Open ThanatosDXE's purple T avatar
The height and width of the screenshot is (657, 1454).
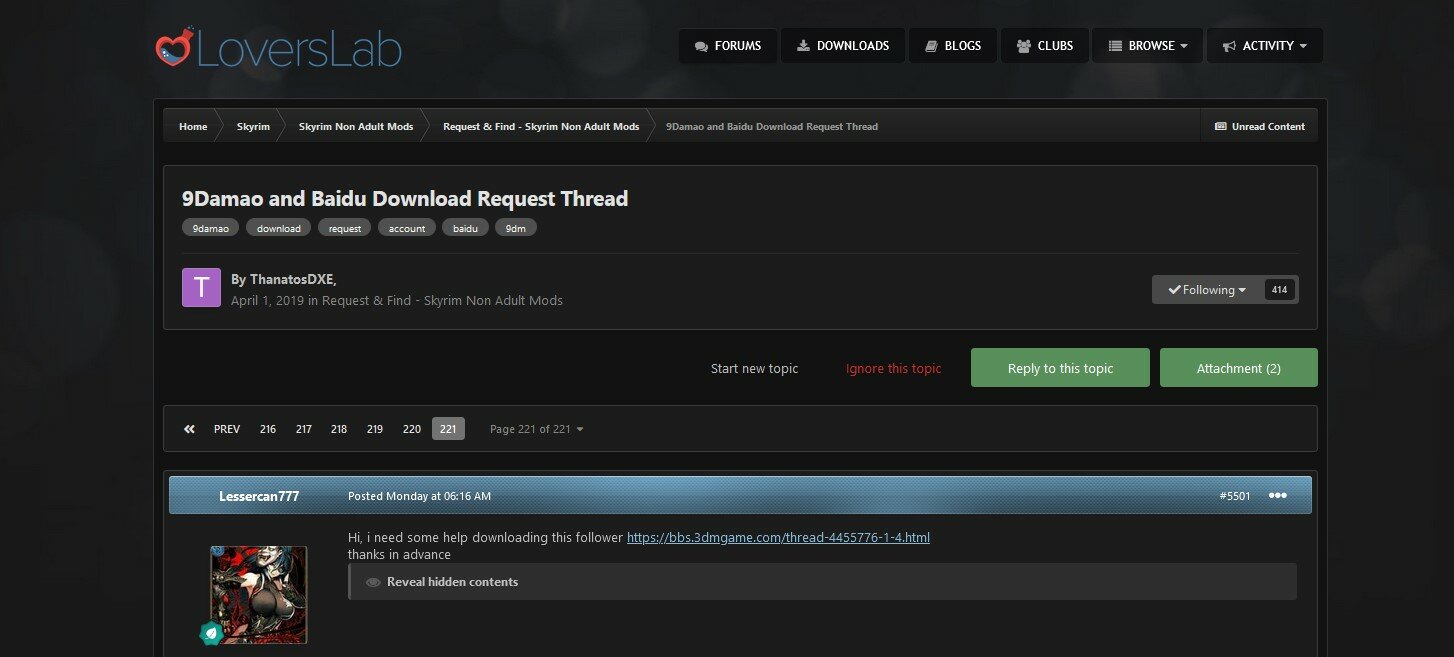click(201, 288)
